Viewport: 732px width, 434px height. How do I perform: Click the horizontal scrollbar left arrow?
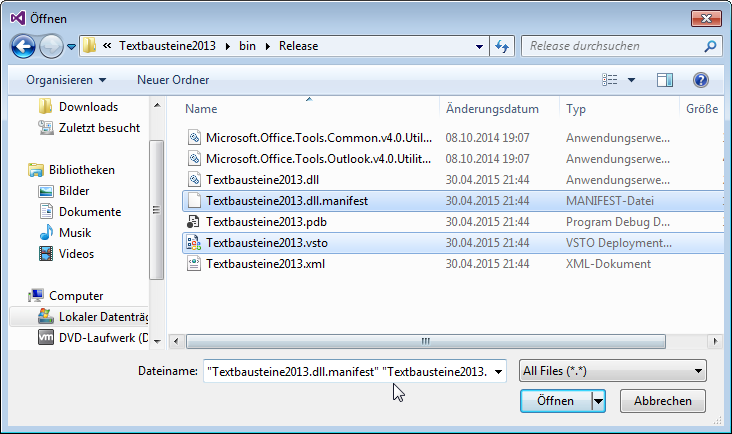[176, 341]
